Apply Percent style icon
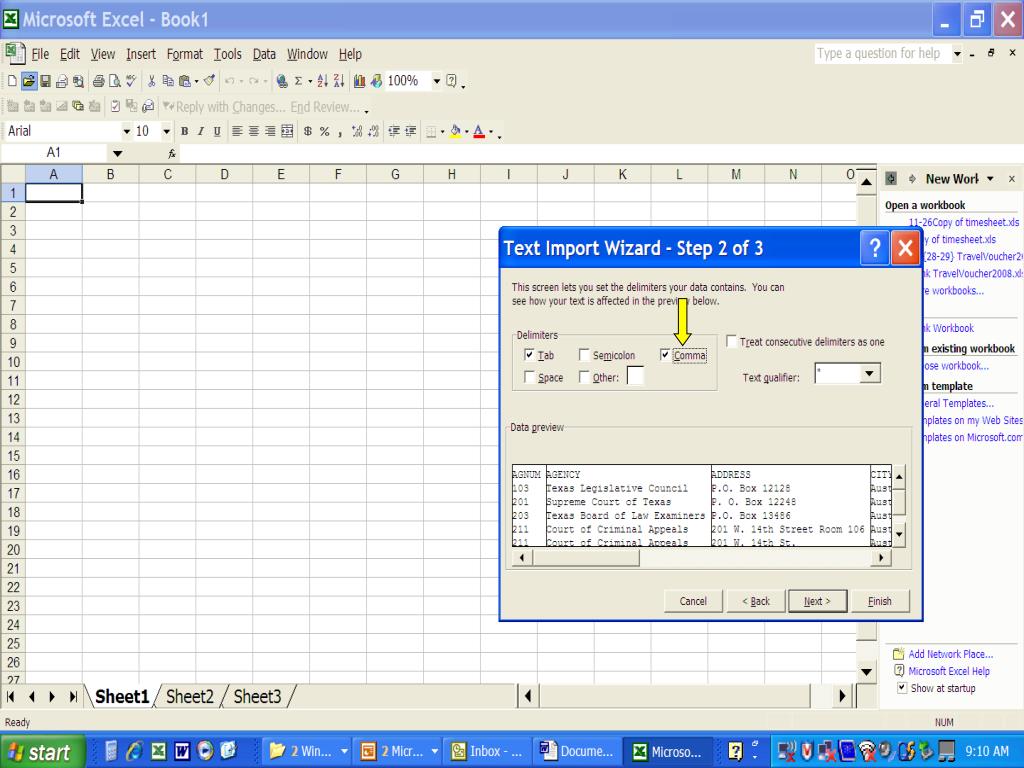The height and width of the screenshot is (768, 1024). (325, 131)
